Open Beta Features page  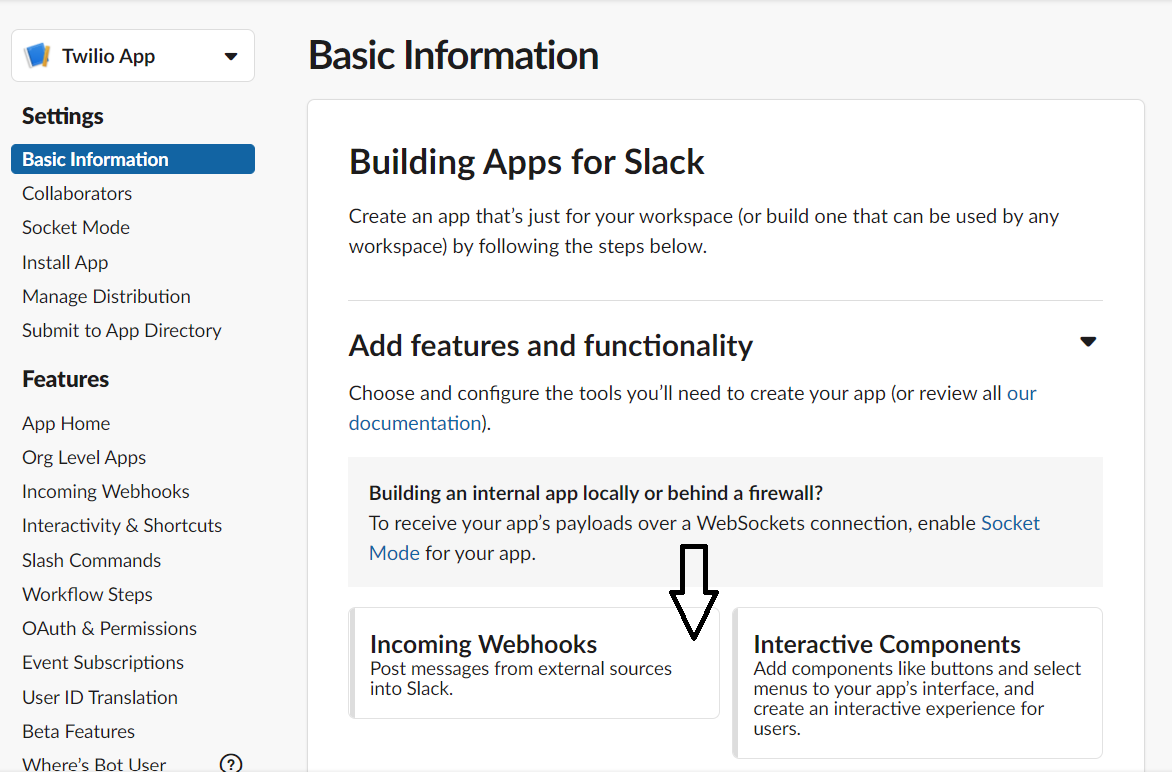(x=78, y=732)
